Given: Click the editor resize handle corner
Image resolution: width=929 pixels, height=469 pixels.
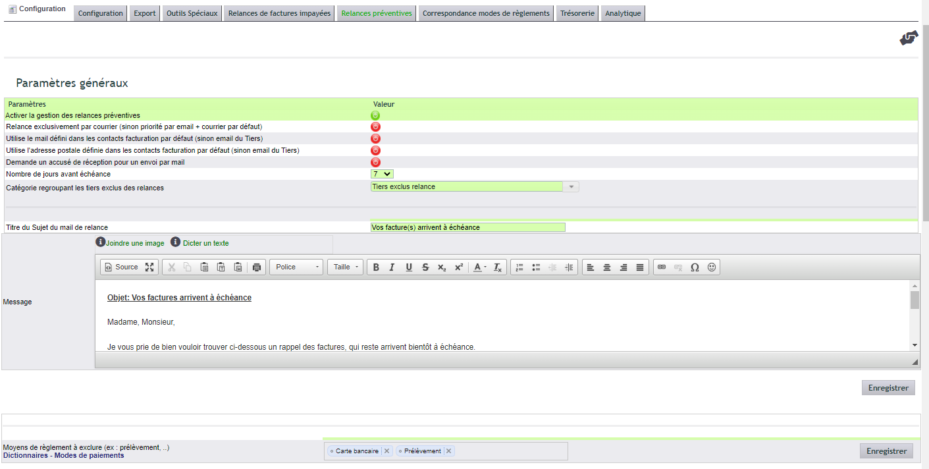Looking at the screenshot, I should [x=915, y=361].
